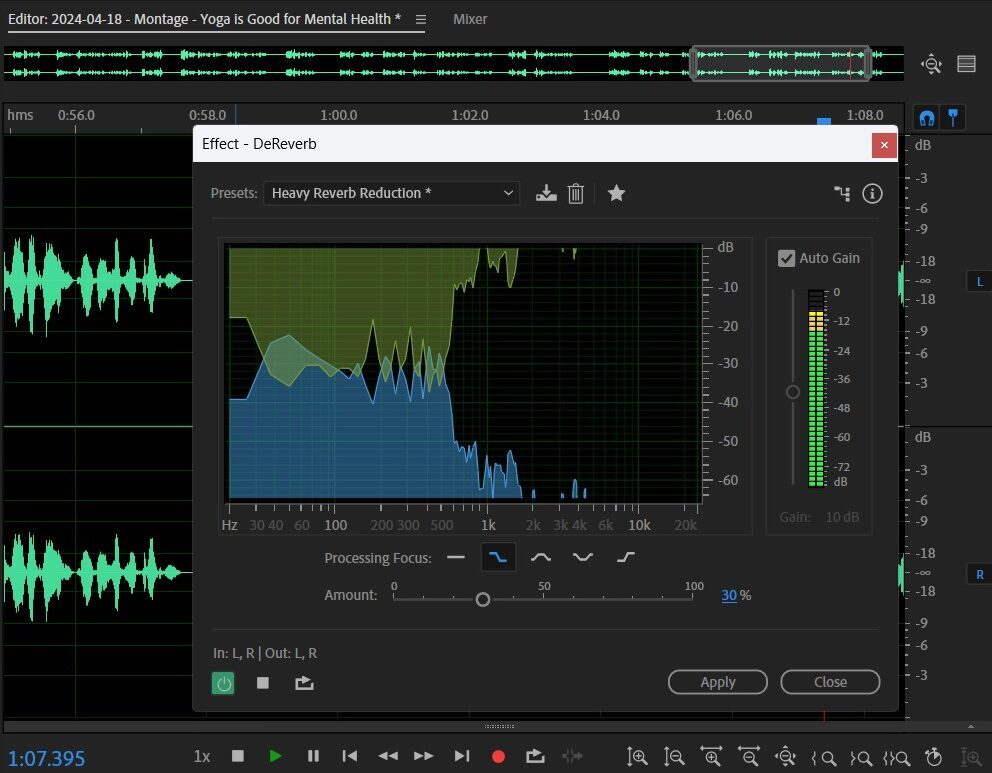Zoom out full all axes icon
Viewport: 992px width, 773px height.
[x=785, y=757]
